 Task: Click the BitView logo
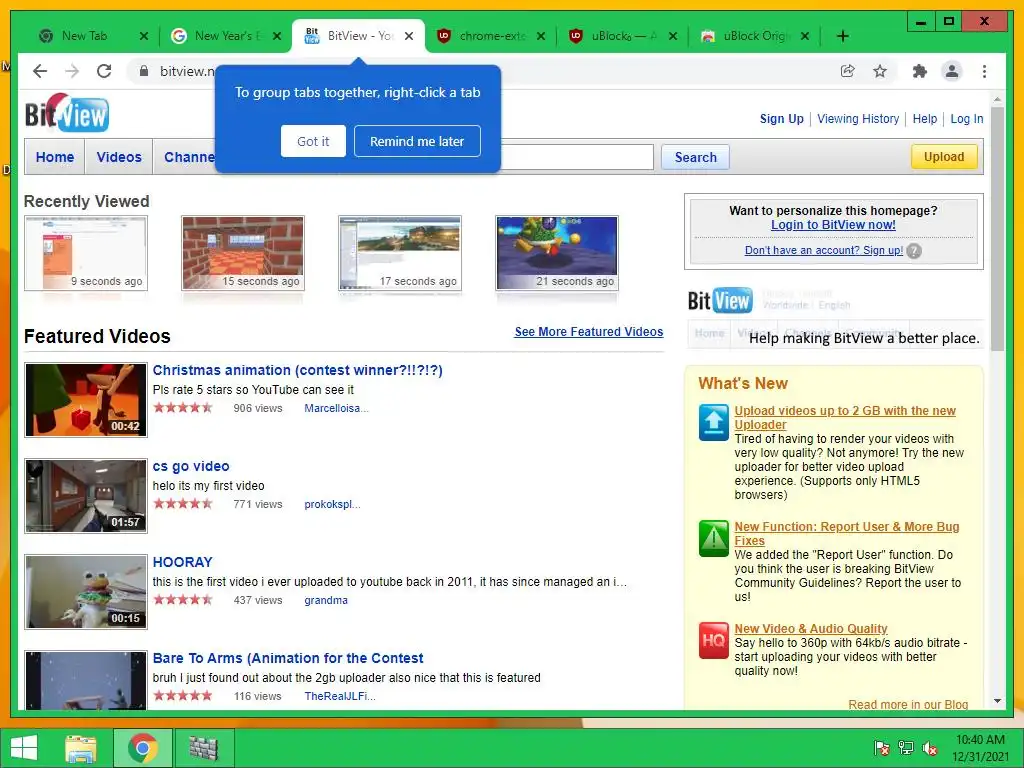tap(67, 113)
